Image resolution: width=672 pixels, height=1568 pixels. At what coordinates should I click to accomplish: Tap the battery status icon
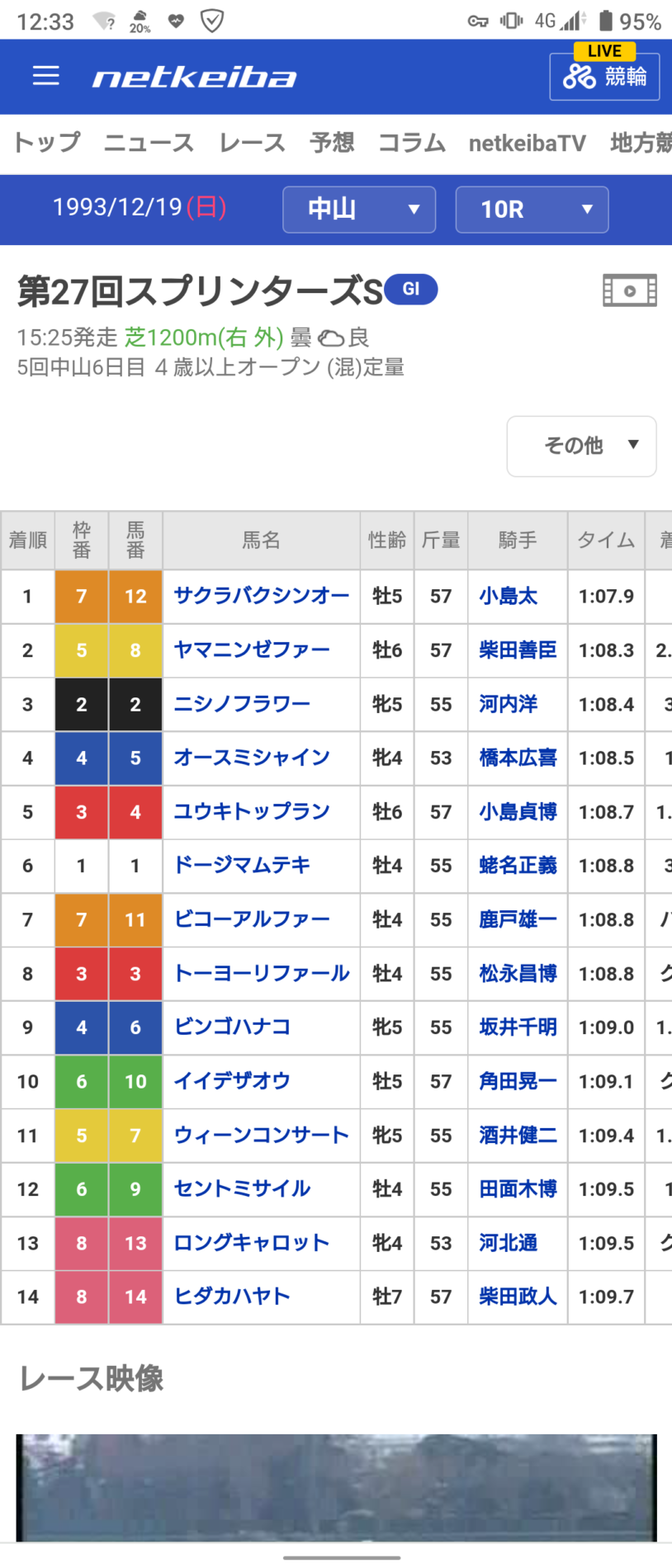606,21
